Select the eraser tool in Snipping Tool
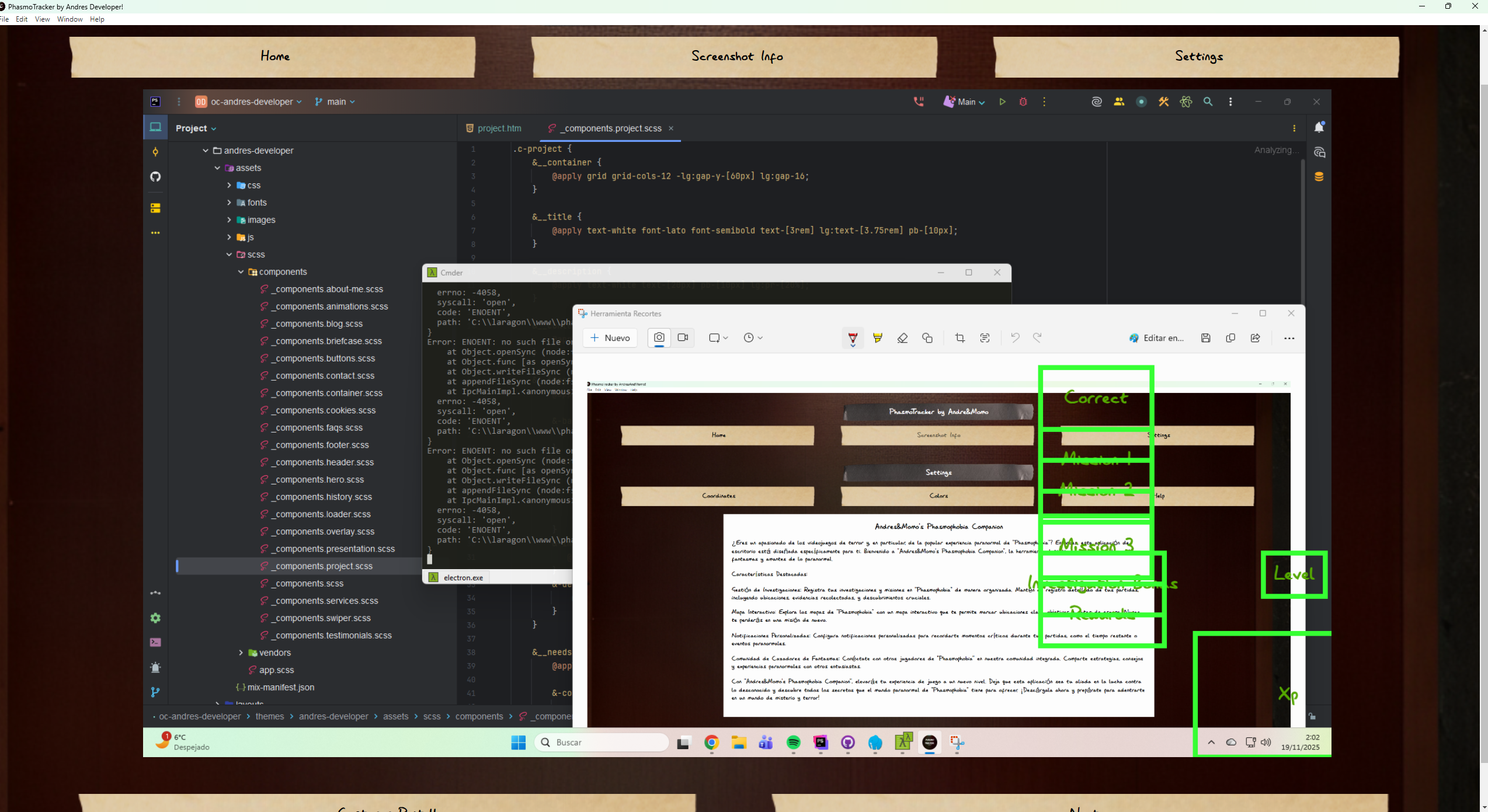 point(902,338)
